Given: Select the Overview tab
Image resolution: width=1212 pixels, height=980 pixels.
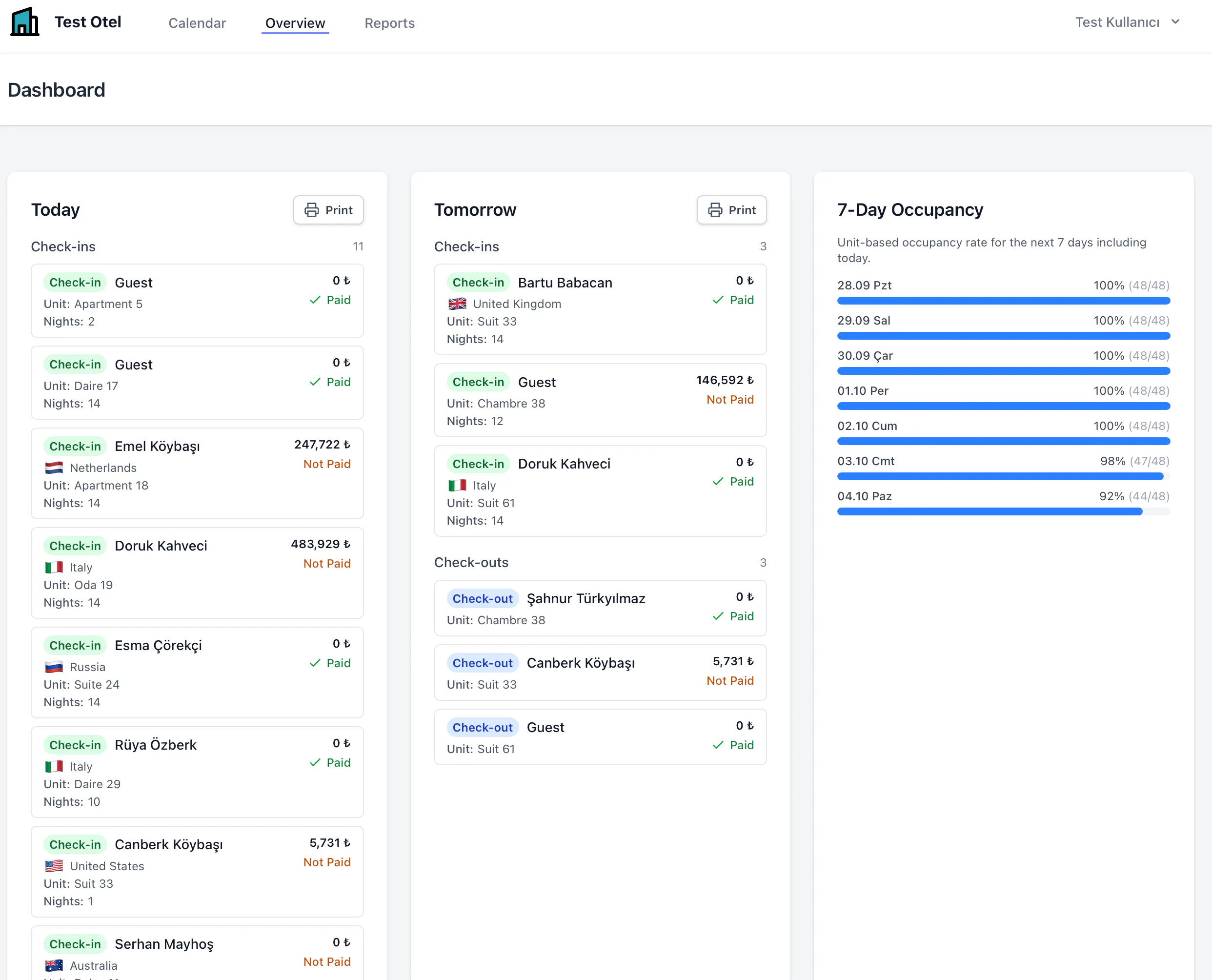Looking at the screenshot, I should [295, 23].
